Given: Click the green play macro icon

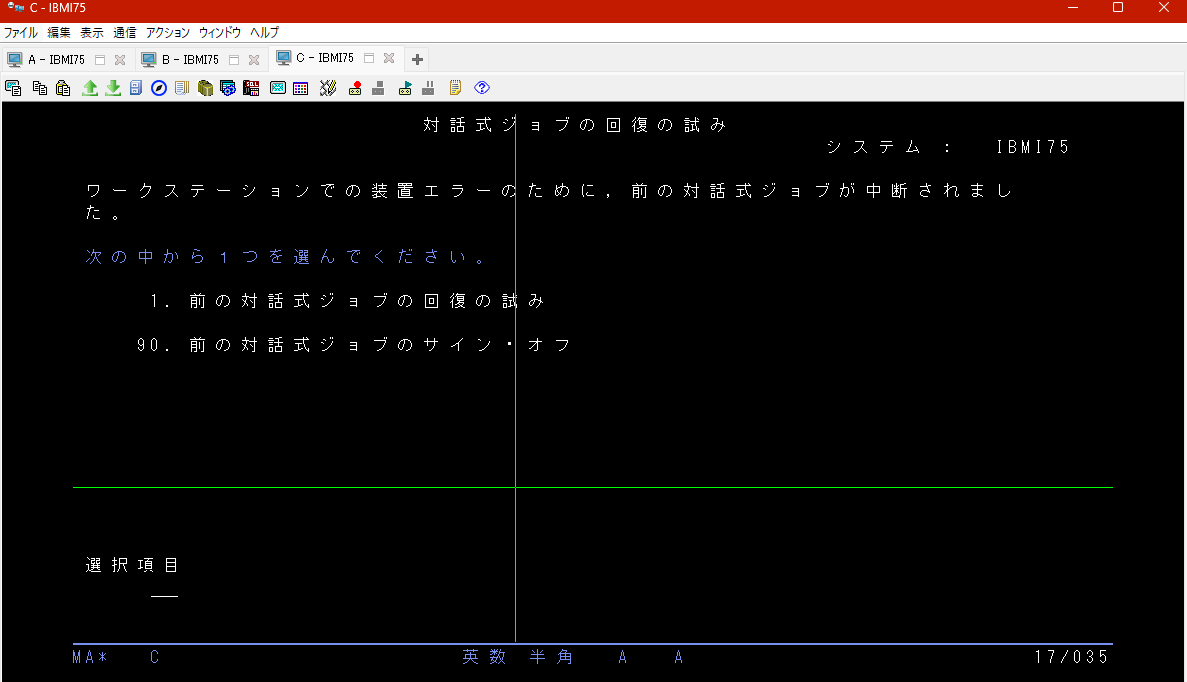Looking at the screenshot, I should coord(405,88).
